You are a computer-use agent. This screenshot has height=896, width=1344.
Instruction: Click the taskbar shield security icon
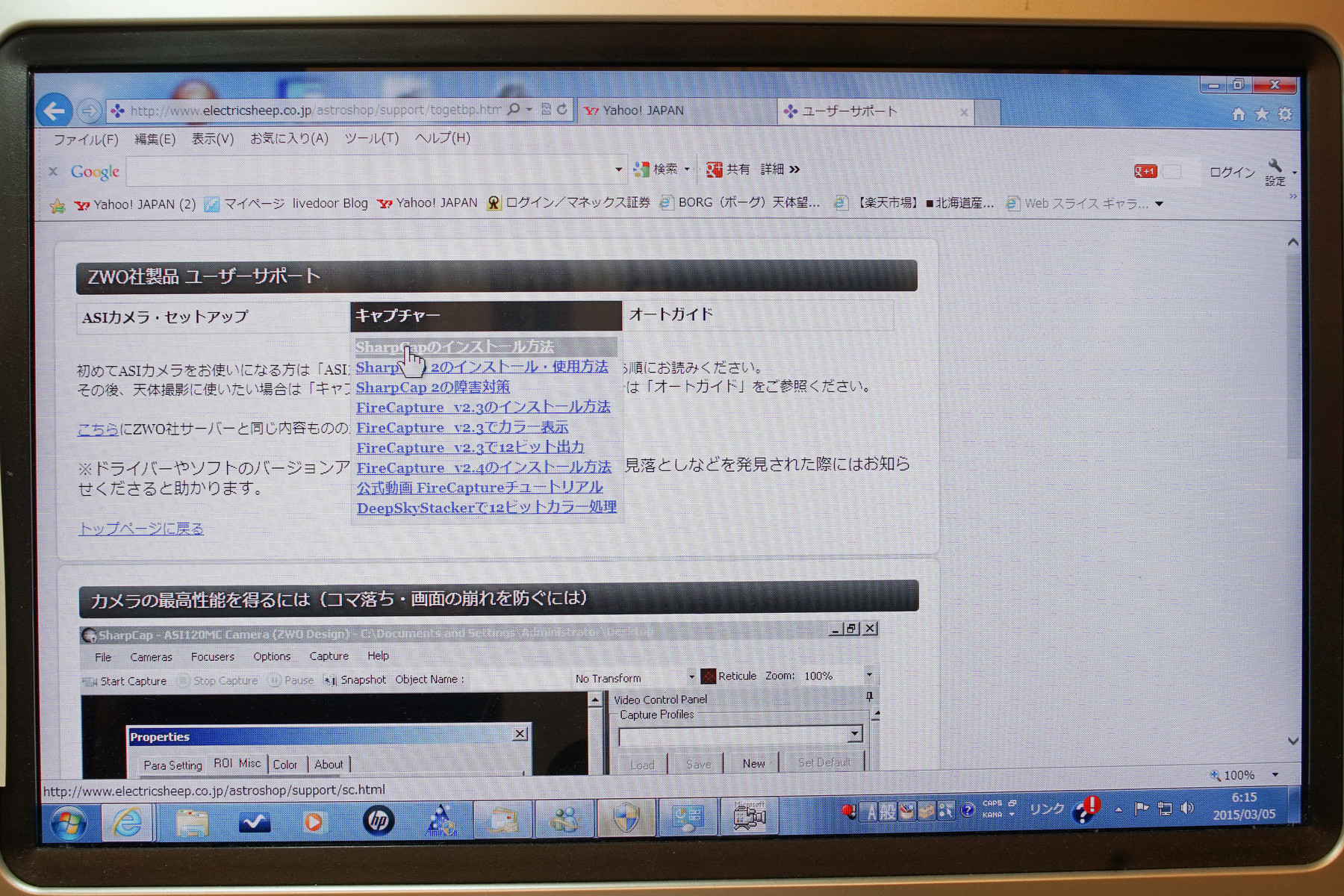point(626,819)
